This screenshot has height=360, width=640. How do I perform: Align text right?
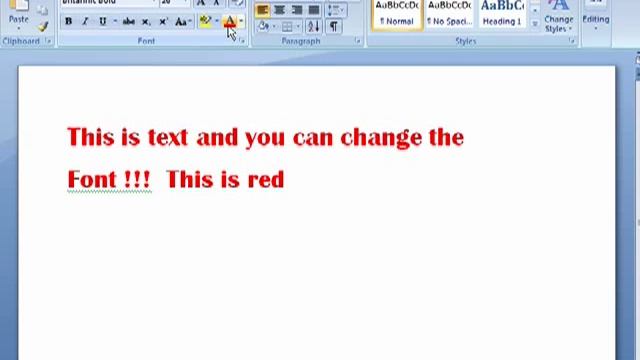[297, 10]
